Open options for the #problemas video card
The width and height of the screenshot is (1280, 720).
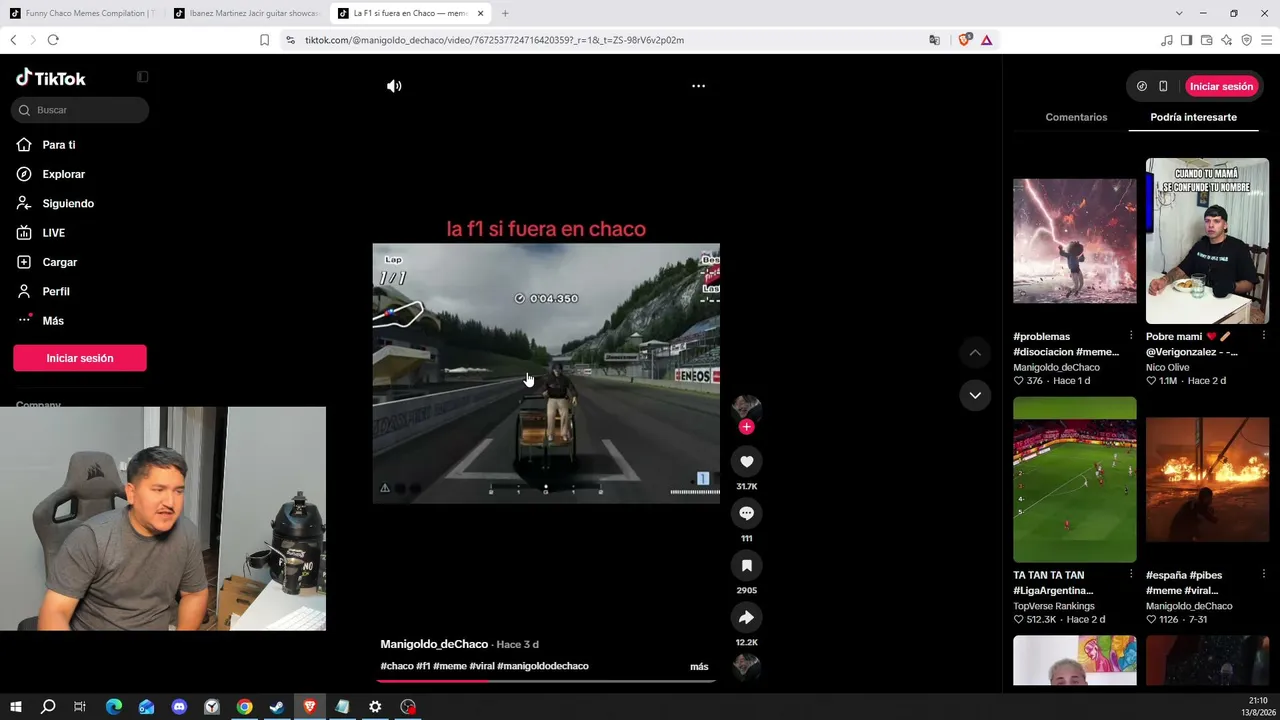pyautogui.click(x=1131, y=336)
